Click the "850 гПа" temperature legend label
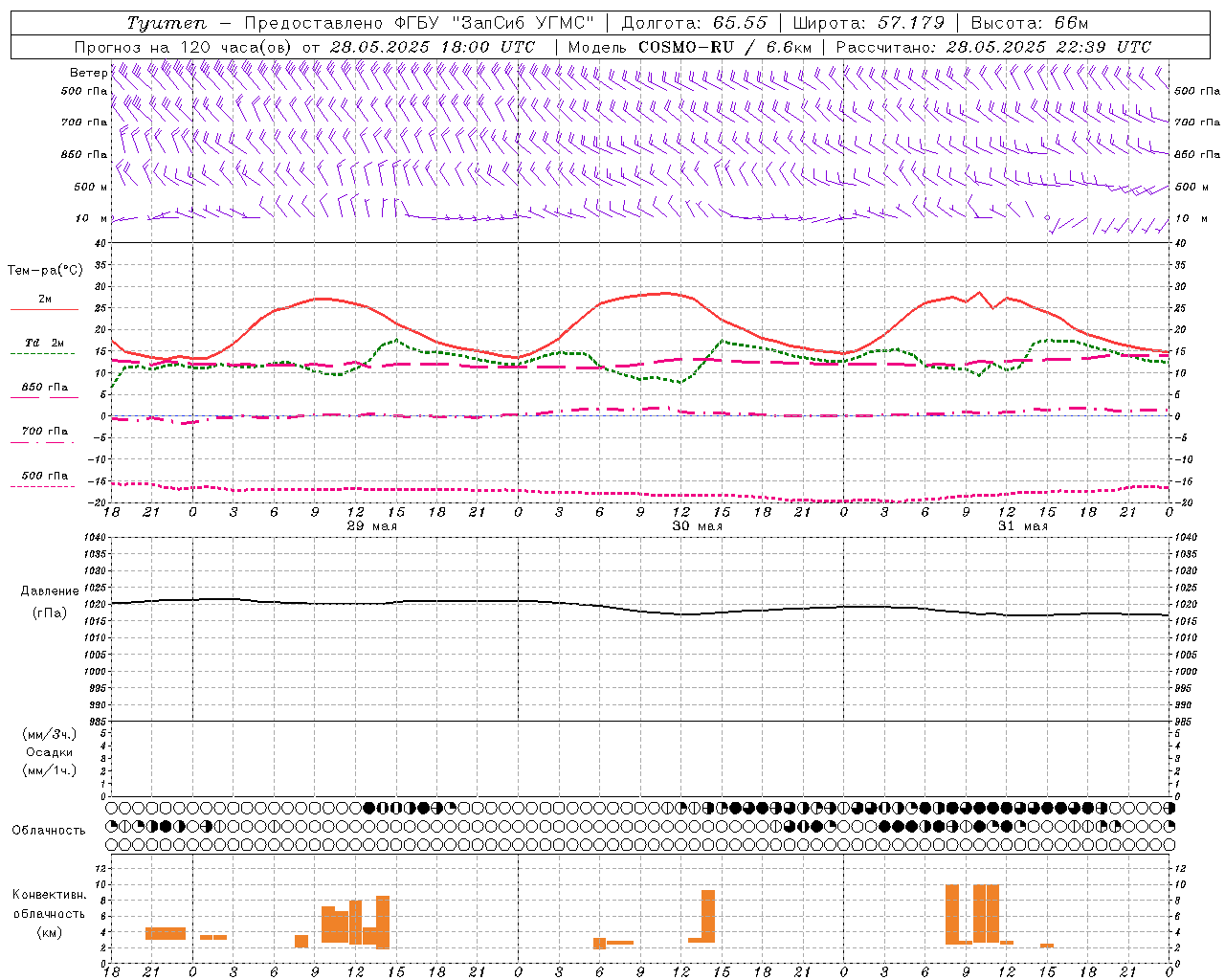1225x980 pixels. tap(45, 387)
